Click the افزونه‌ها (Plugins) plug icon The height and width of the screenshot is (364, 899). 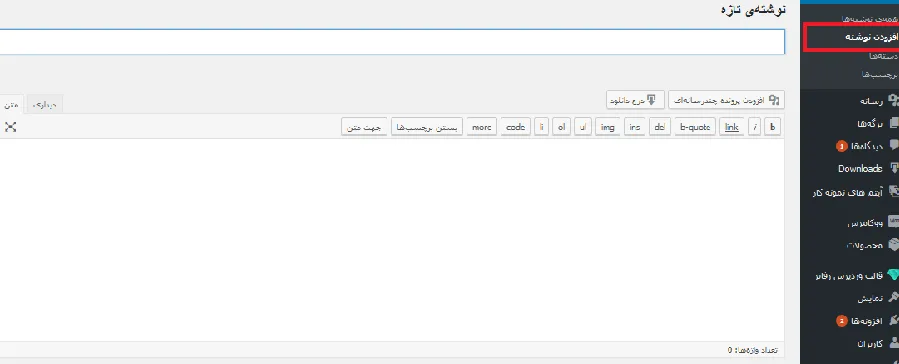893,321
